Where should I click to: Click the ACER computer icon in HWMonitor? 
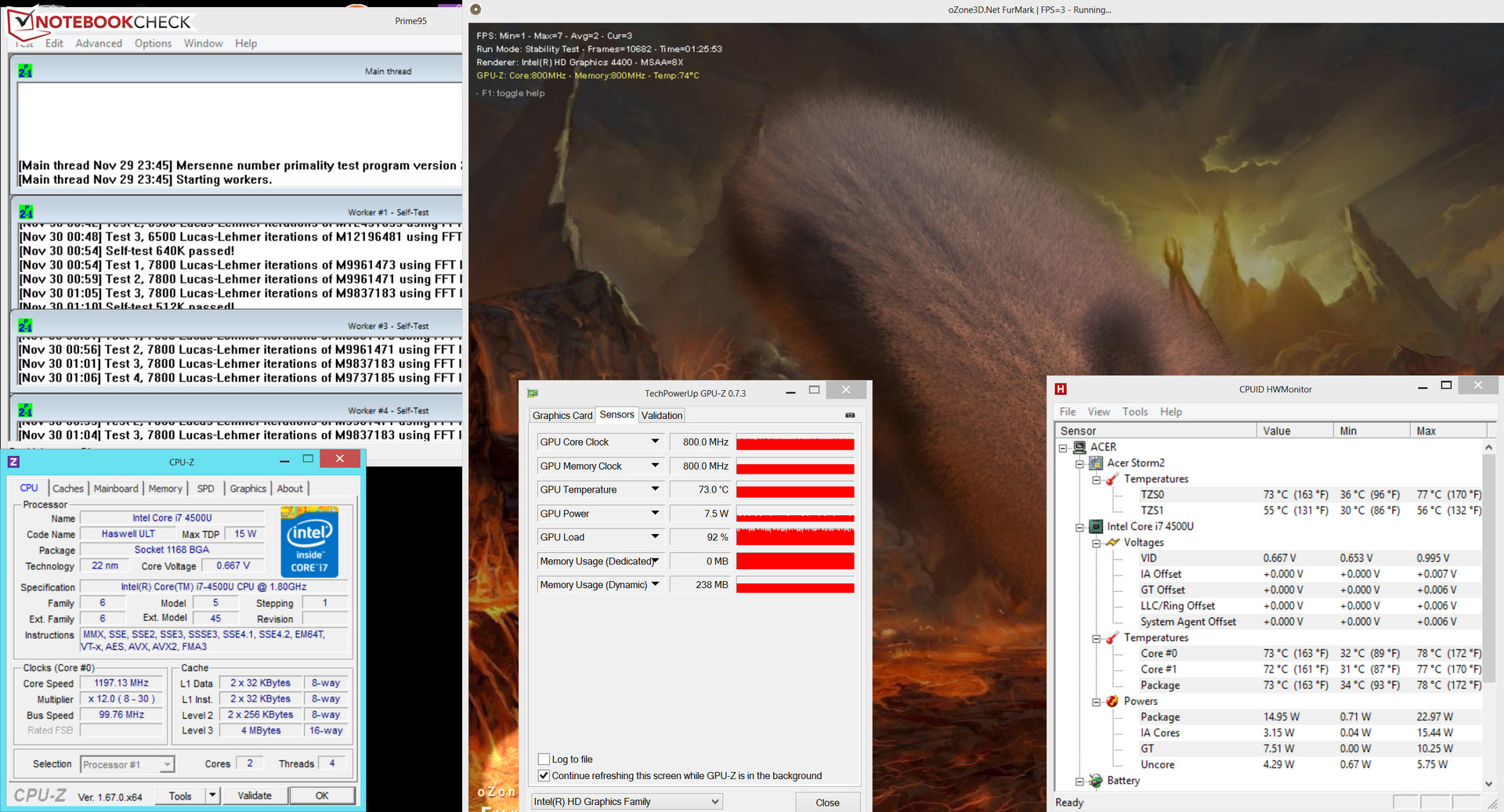coord(1079,447)
